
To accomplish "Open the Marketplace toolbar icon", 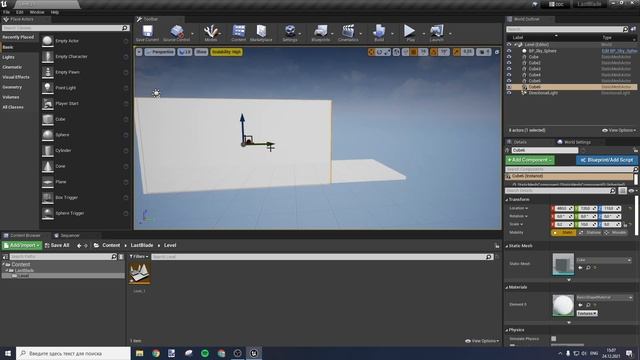I will [261, 33].
